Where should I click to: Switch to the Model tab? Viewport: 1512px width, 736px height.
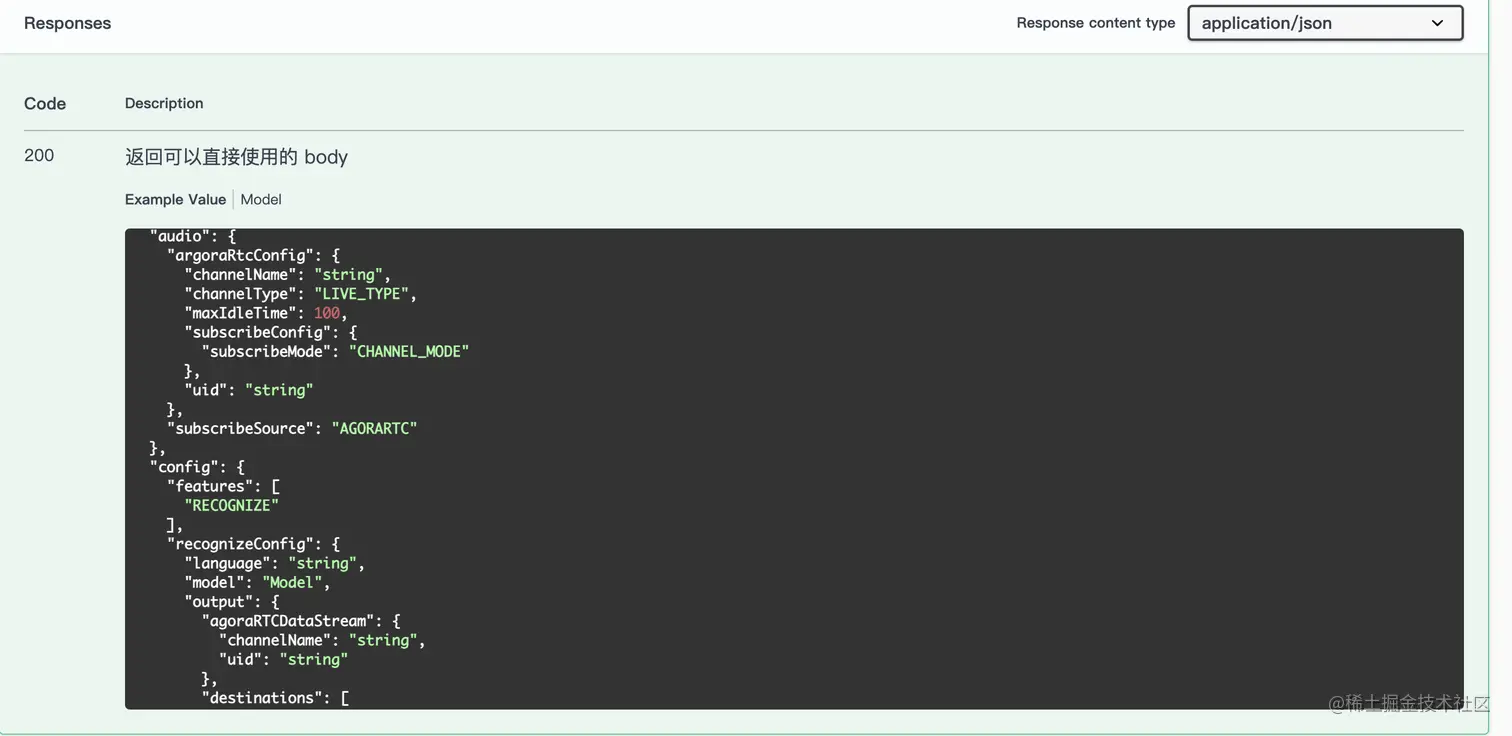tap(261, 199)
